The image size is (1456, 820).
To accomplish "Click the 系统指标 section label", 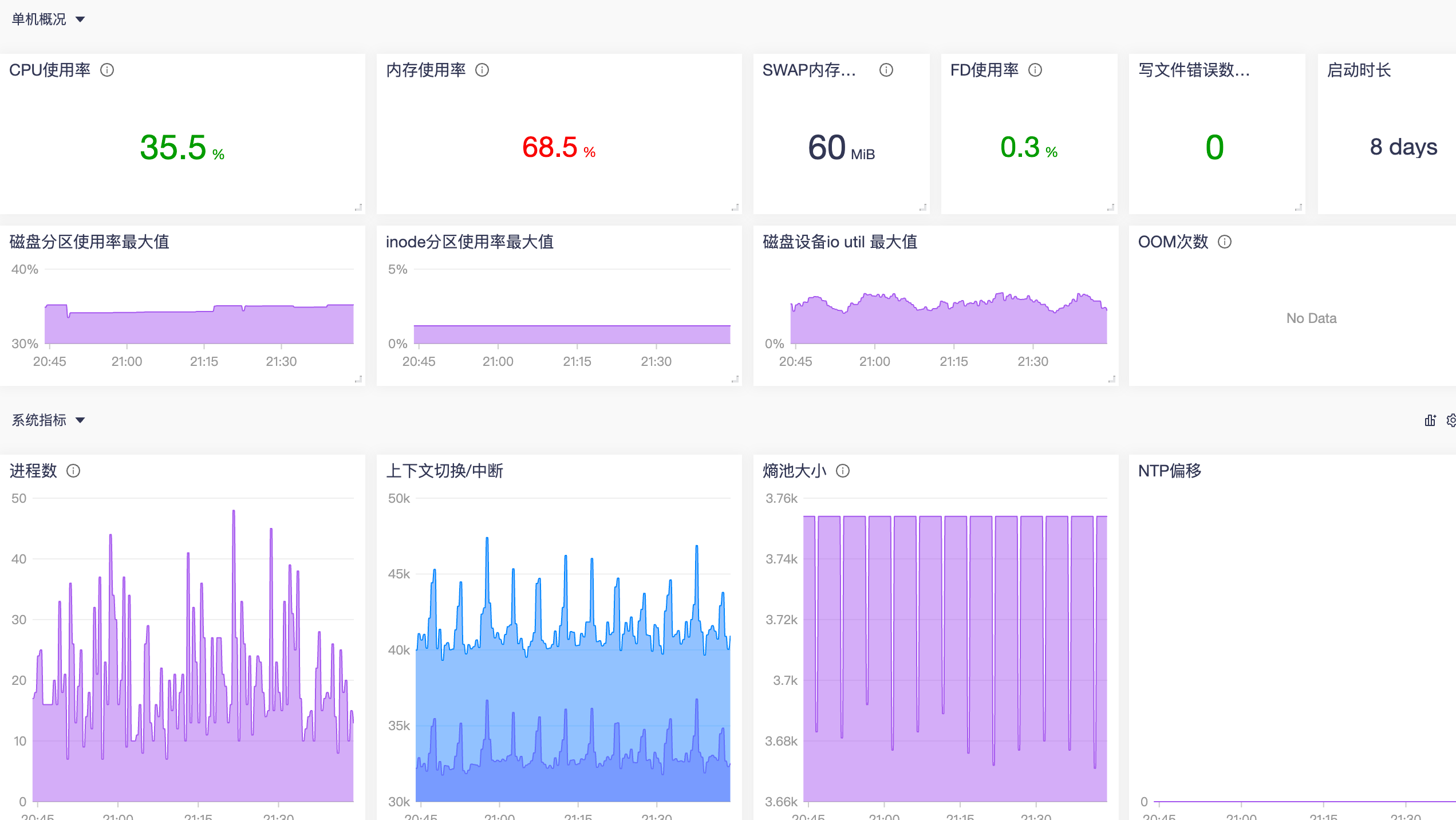I will [x=39, y=420].
